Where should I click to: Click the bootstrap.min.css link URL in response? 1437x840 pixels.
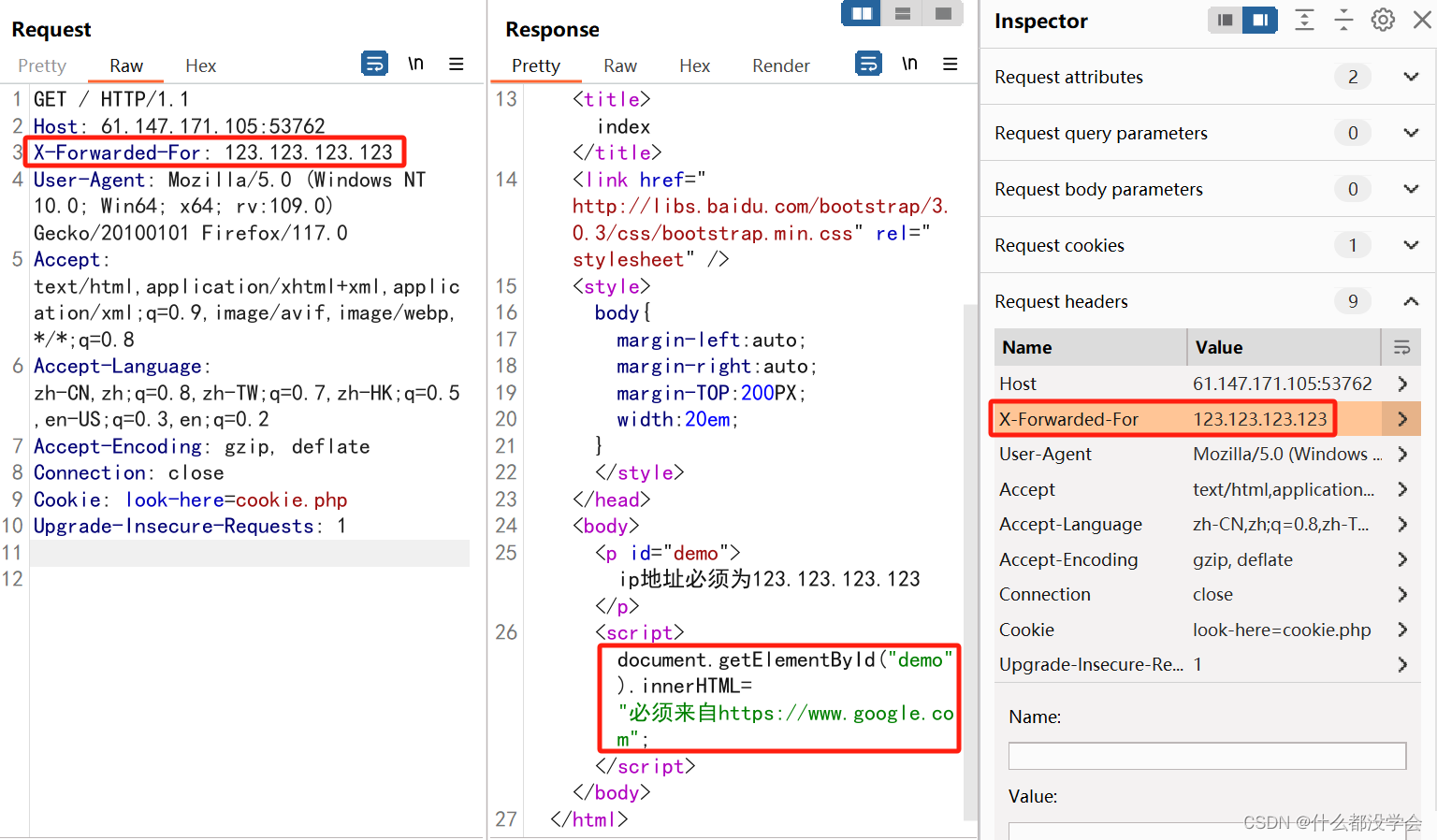point(761,219)
